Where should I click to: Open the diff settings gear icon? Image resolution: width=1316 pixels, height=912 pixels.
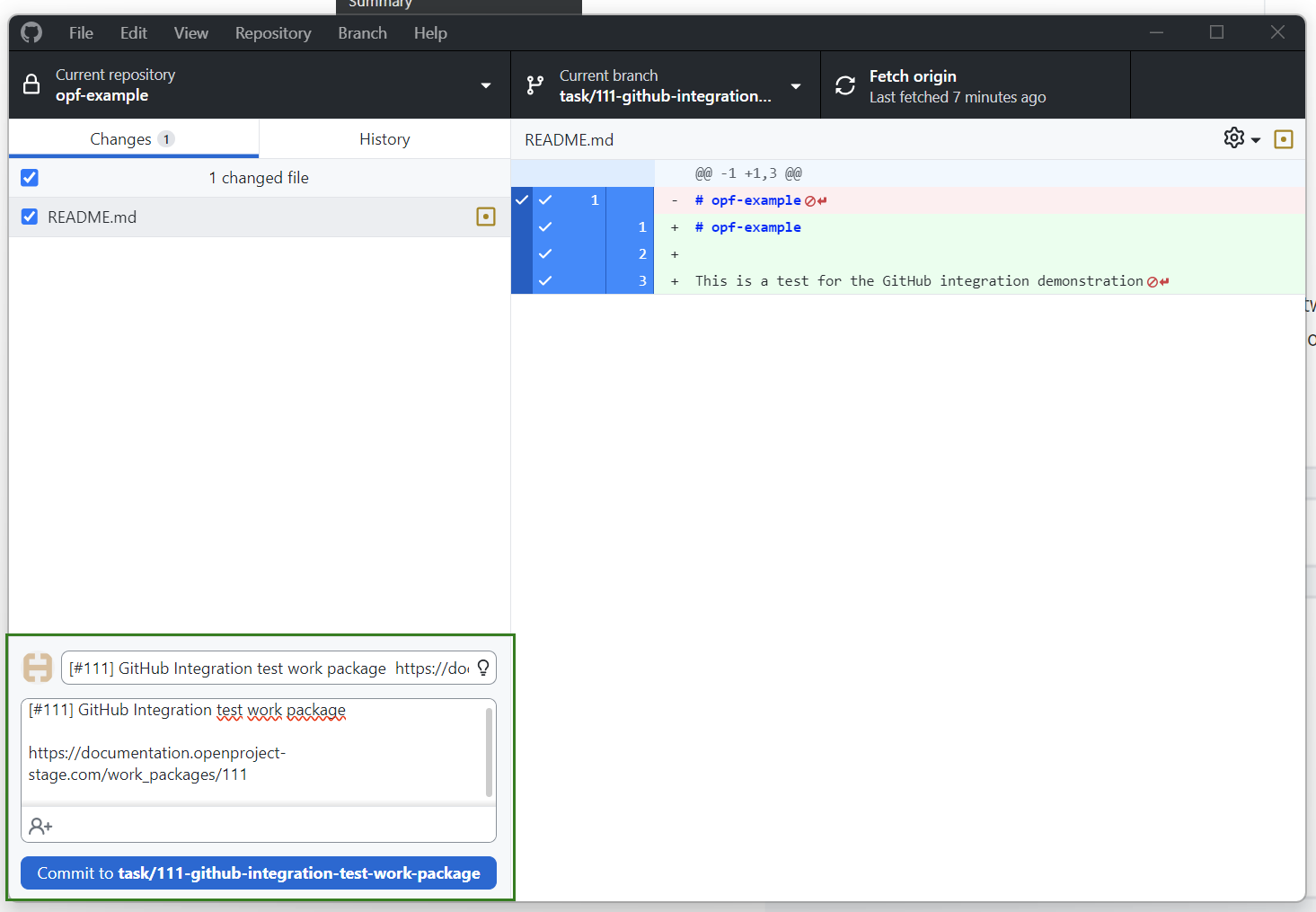(1233, 137)
